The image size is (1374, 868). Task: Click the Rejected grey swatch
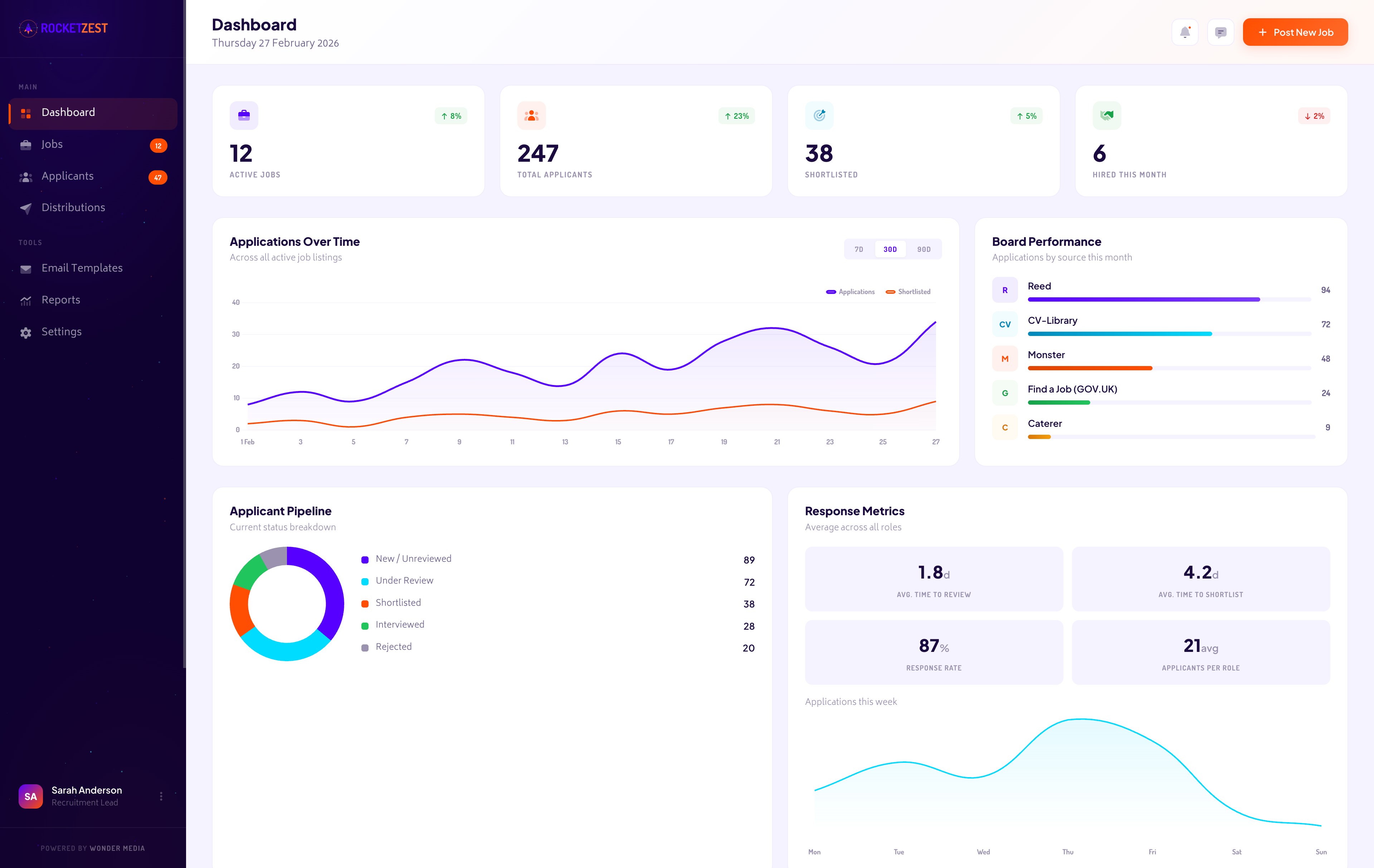click(x=365, y=648)
